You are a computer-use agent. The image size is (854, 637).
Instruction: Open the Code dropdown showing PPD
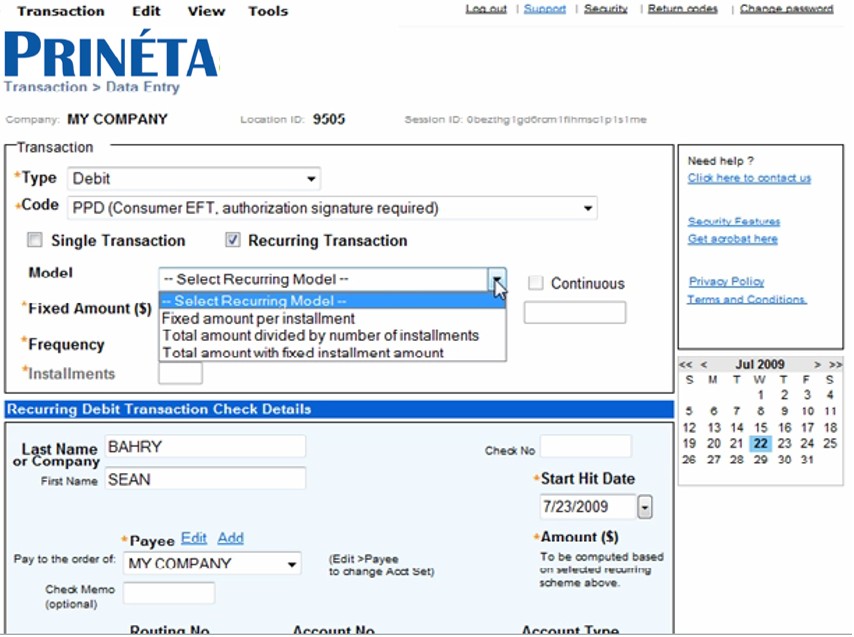click(332, 208)
